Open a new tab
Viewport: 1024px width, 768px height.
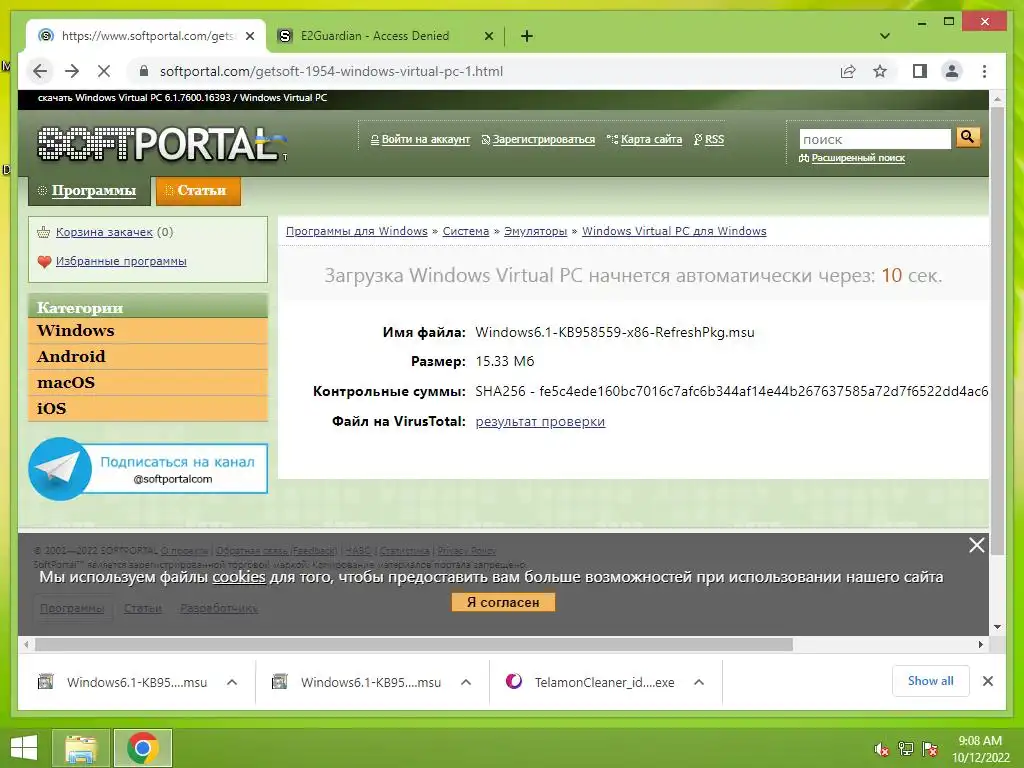526,36
